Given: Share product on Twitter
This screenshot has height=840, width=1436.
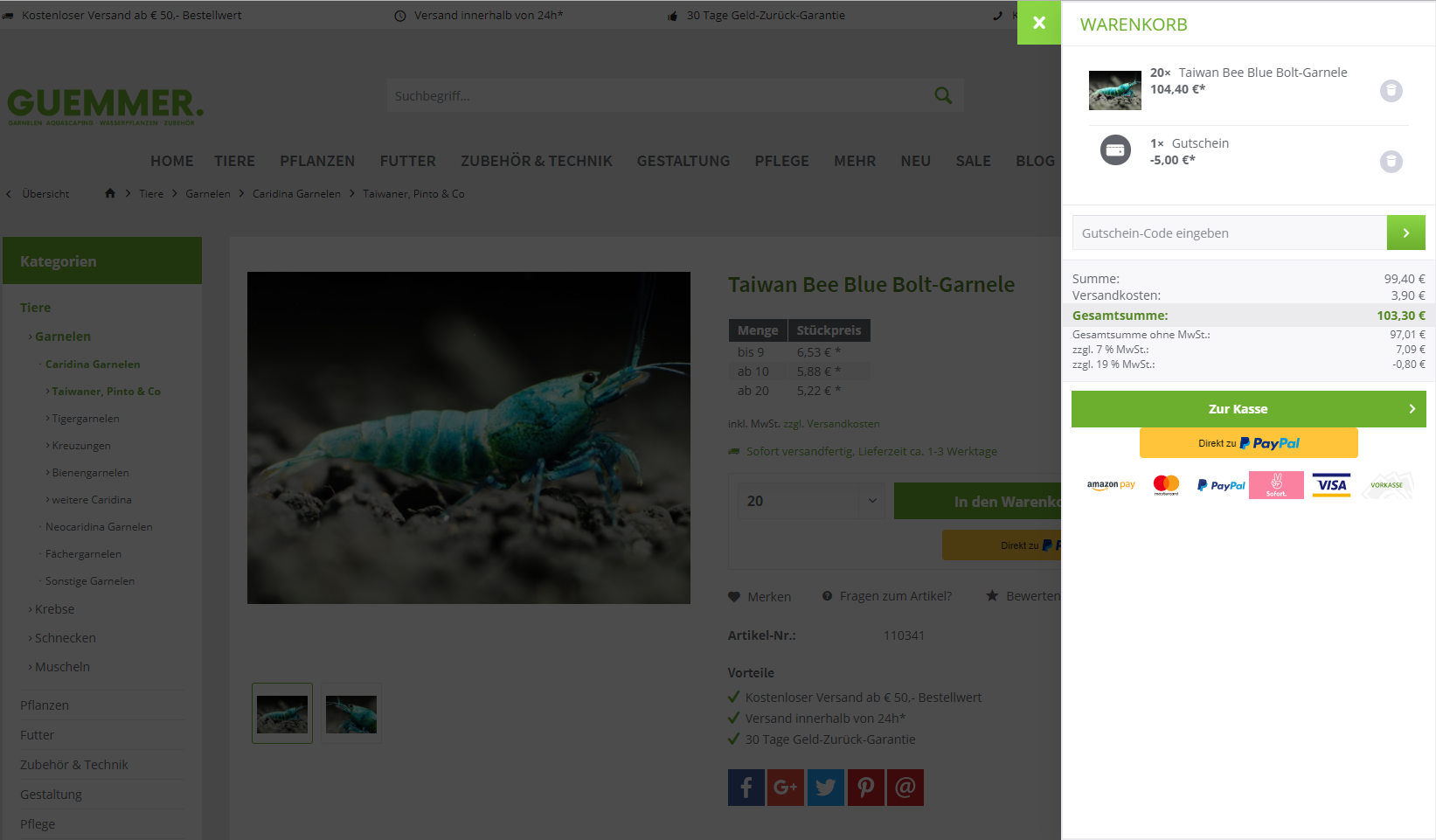Looking at the screenshot, I should click(x=826, y=788).
